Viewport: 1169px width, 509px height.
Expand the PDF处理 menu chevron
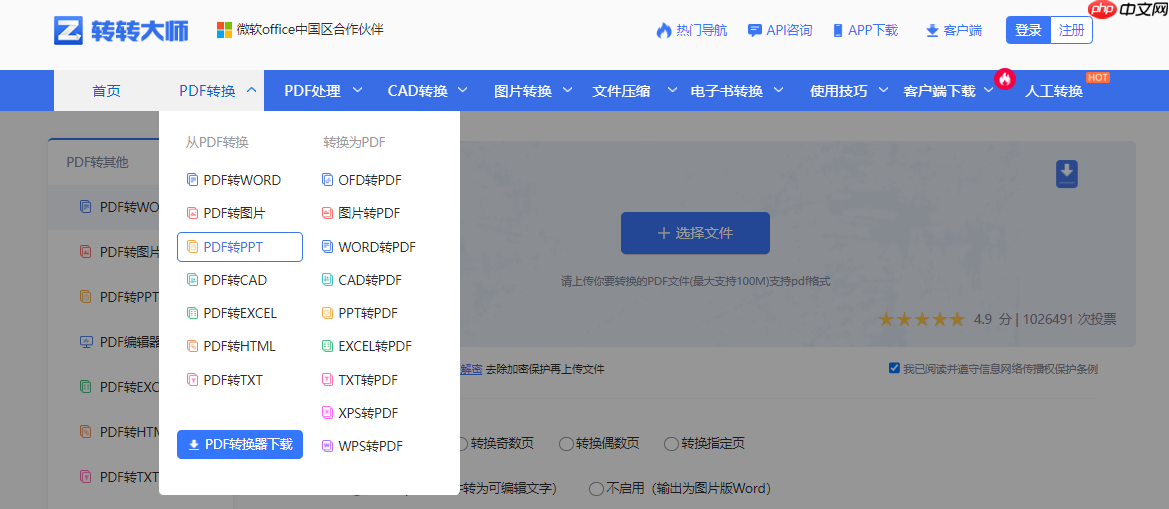click(357, 90)
